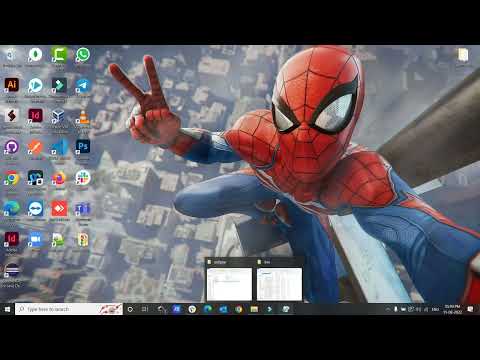
Task: Launch the VLC media player shortcut
Action: [x=83, y=117]
